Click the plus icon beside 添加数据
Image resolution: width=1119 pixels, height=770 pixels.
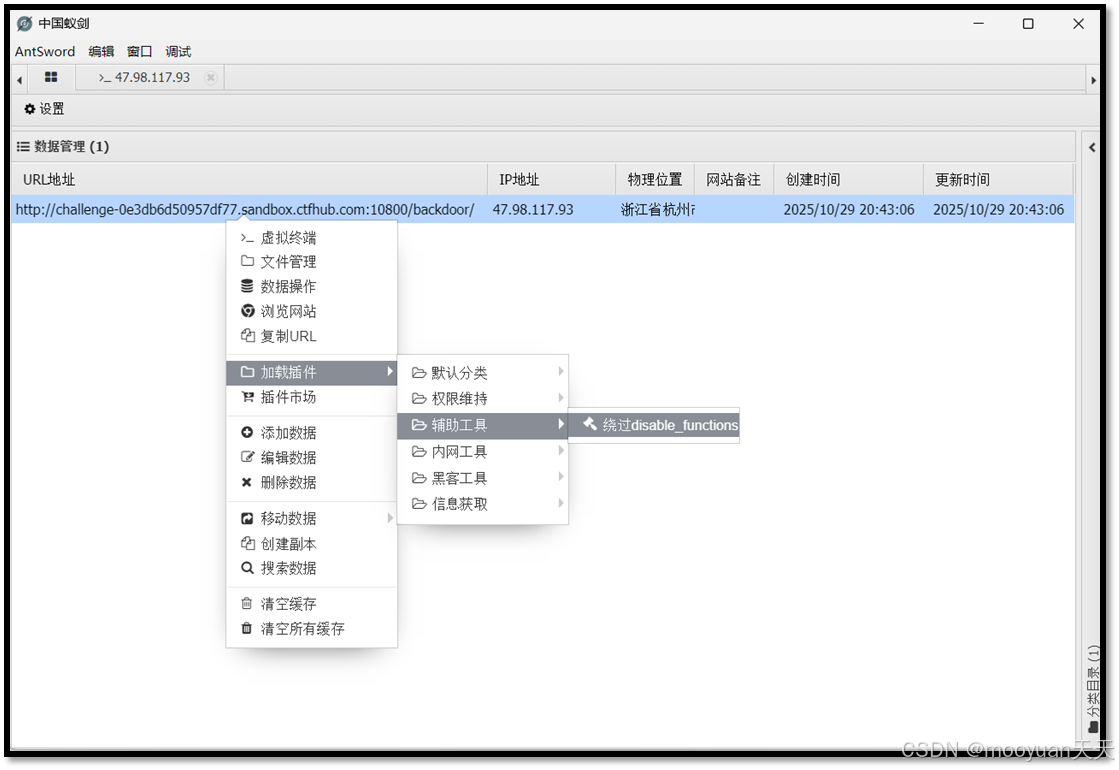coord(247,432)
